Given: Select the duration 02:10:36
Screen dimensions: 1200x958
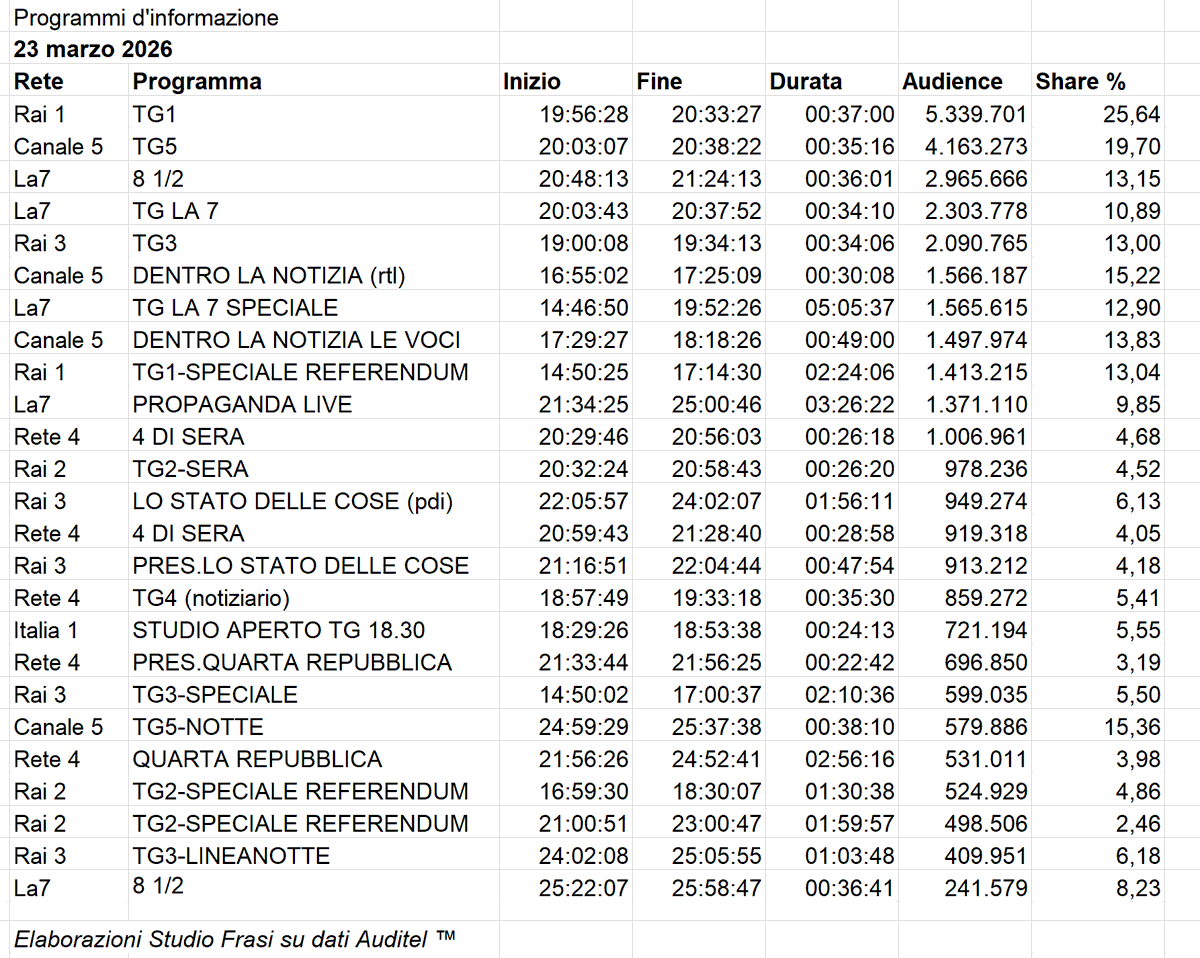Looking at the screenshot, I should coord(850,694).
